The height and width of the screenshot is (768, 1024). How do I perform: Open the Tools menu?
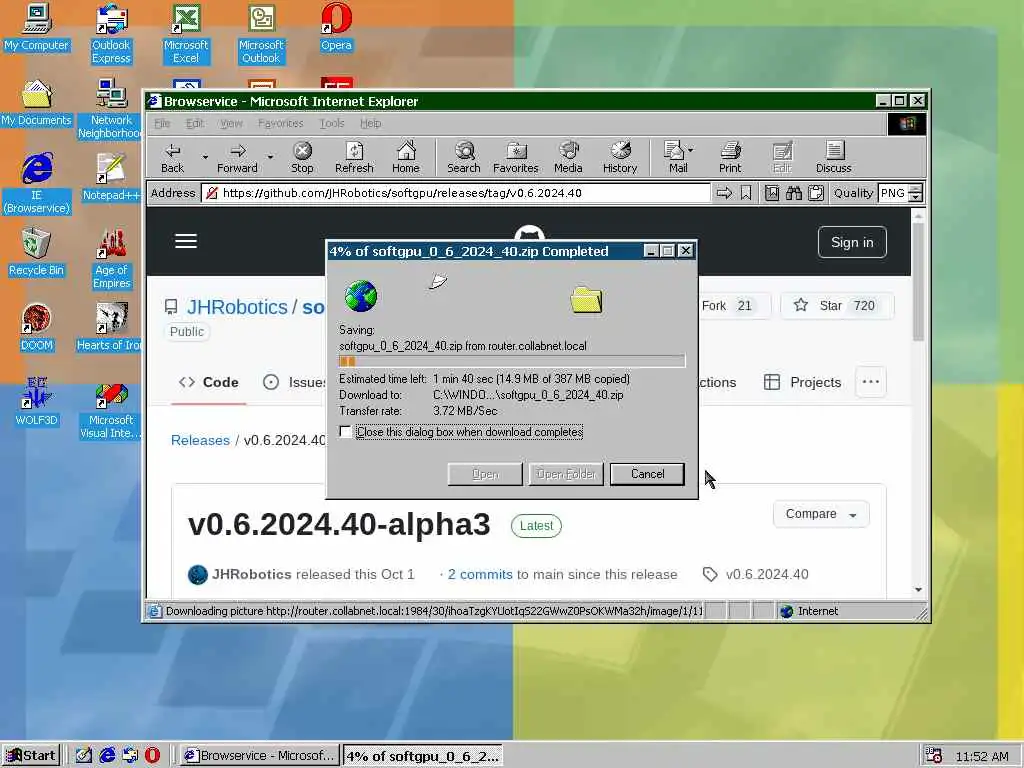coord(332,123)
